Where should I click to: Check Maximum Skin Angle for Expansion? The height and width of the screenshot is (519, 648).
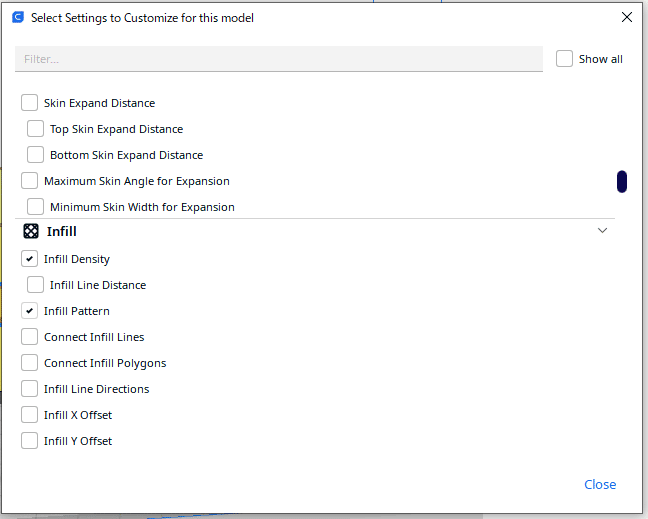[x=29, y=181]
